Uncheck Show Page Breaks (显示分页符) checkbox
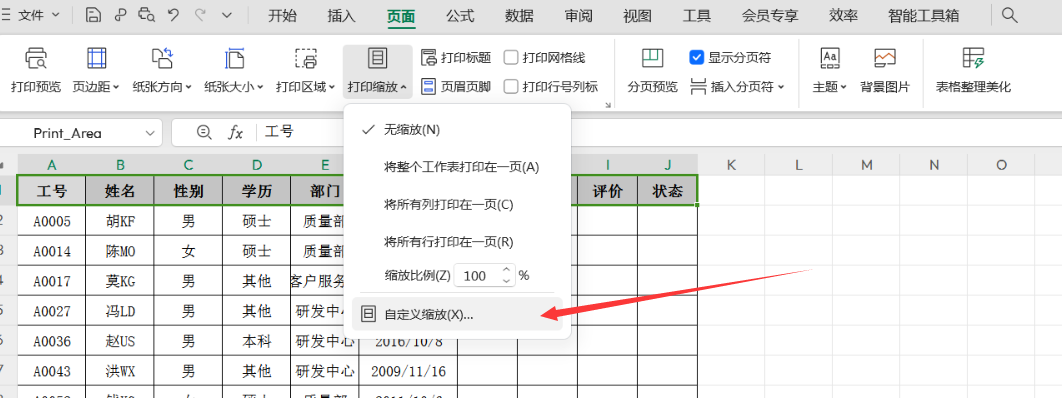 (x=696, y=58)
